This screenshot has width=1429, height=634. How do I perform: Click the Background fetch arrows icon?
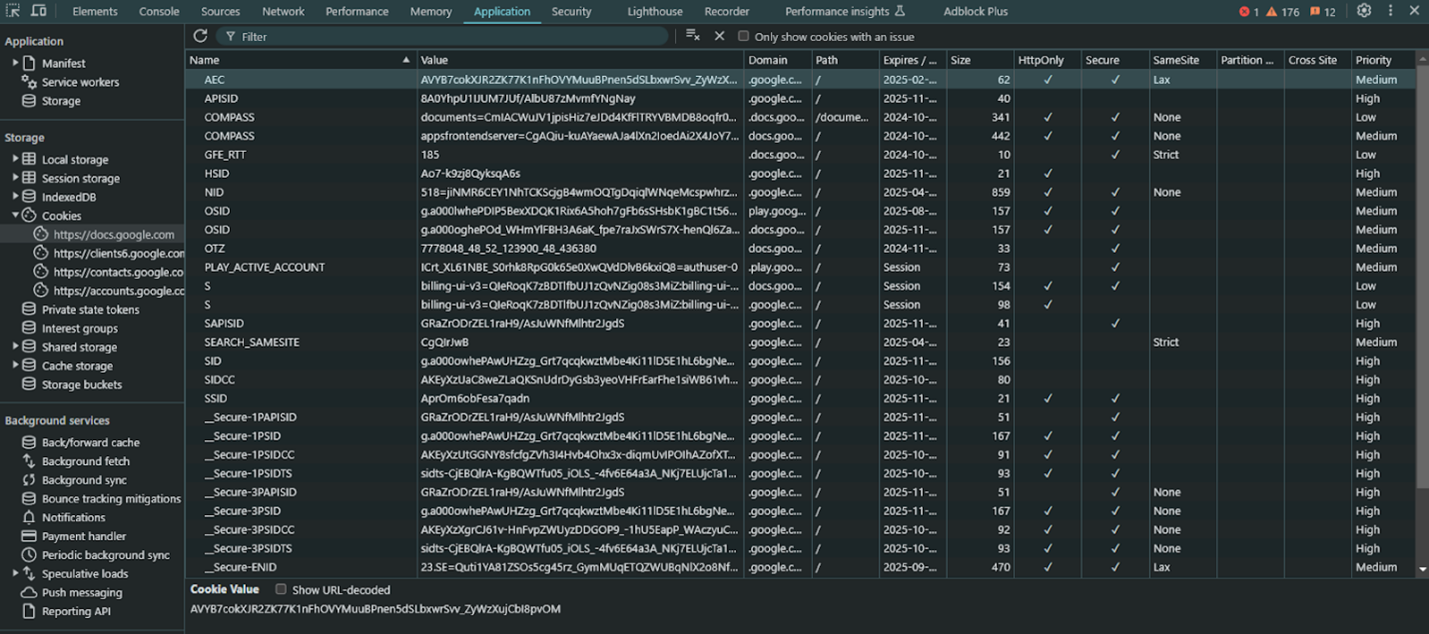tap(29, 461)
